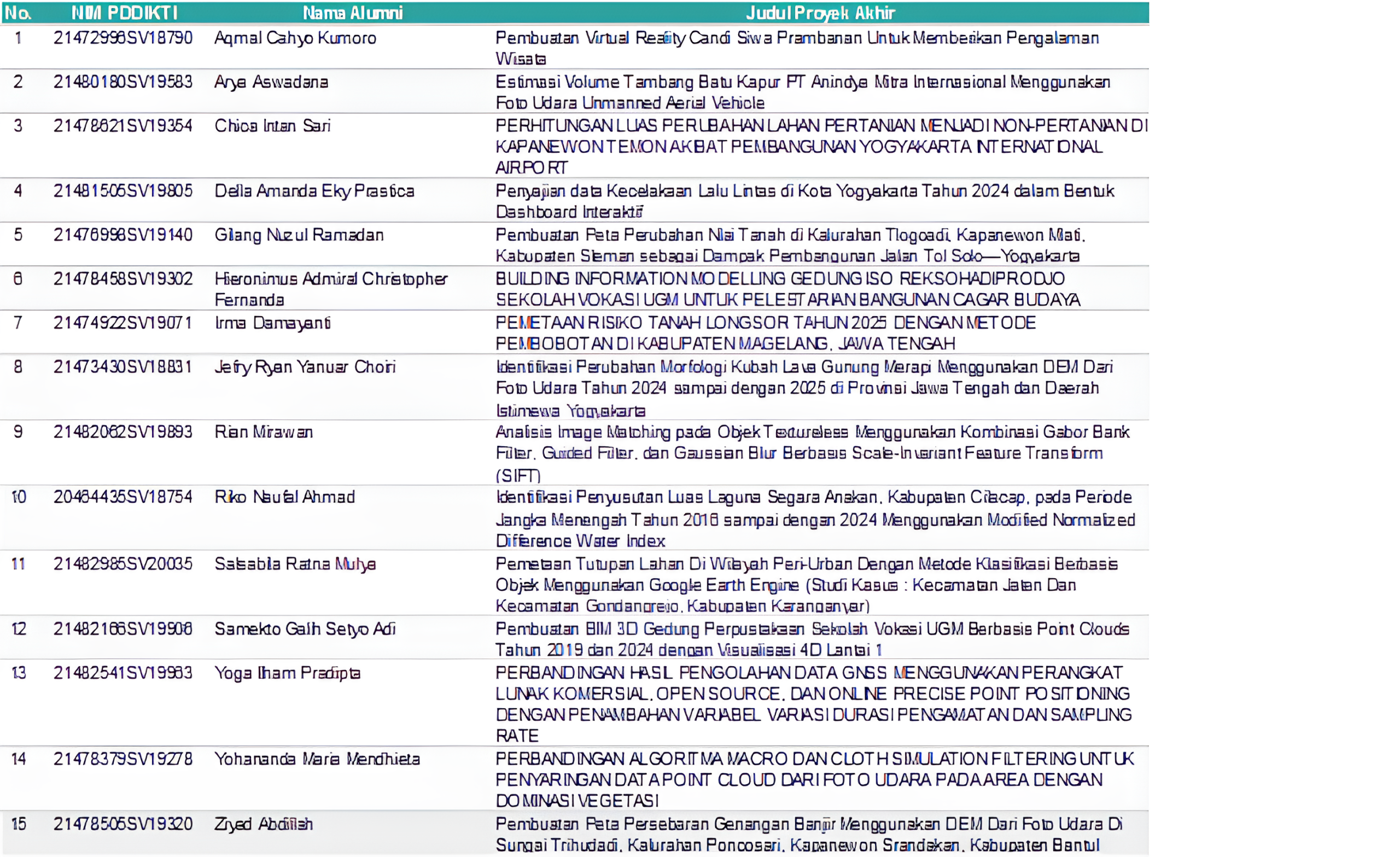This screenshot has height=857, width=1400.
Task: Click Salsabila Ratna Mulya's name cell
Action: click(x=295, y=564)
